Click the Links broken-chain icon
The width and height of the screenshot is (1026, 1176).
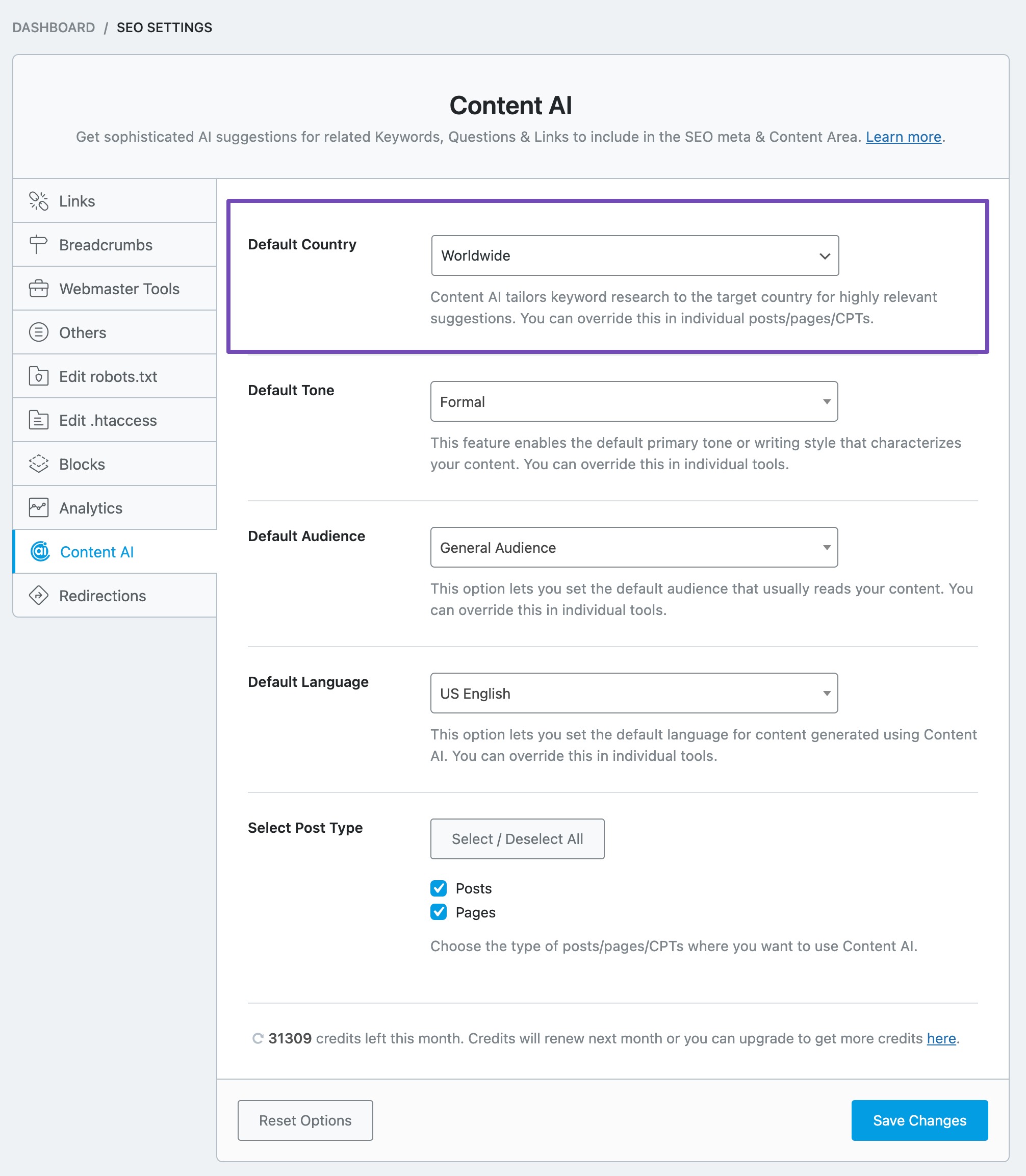point(38,201)
